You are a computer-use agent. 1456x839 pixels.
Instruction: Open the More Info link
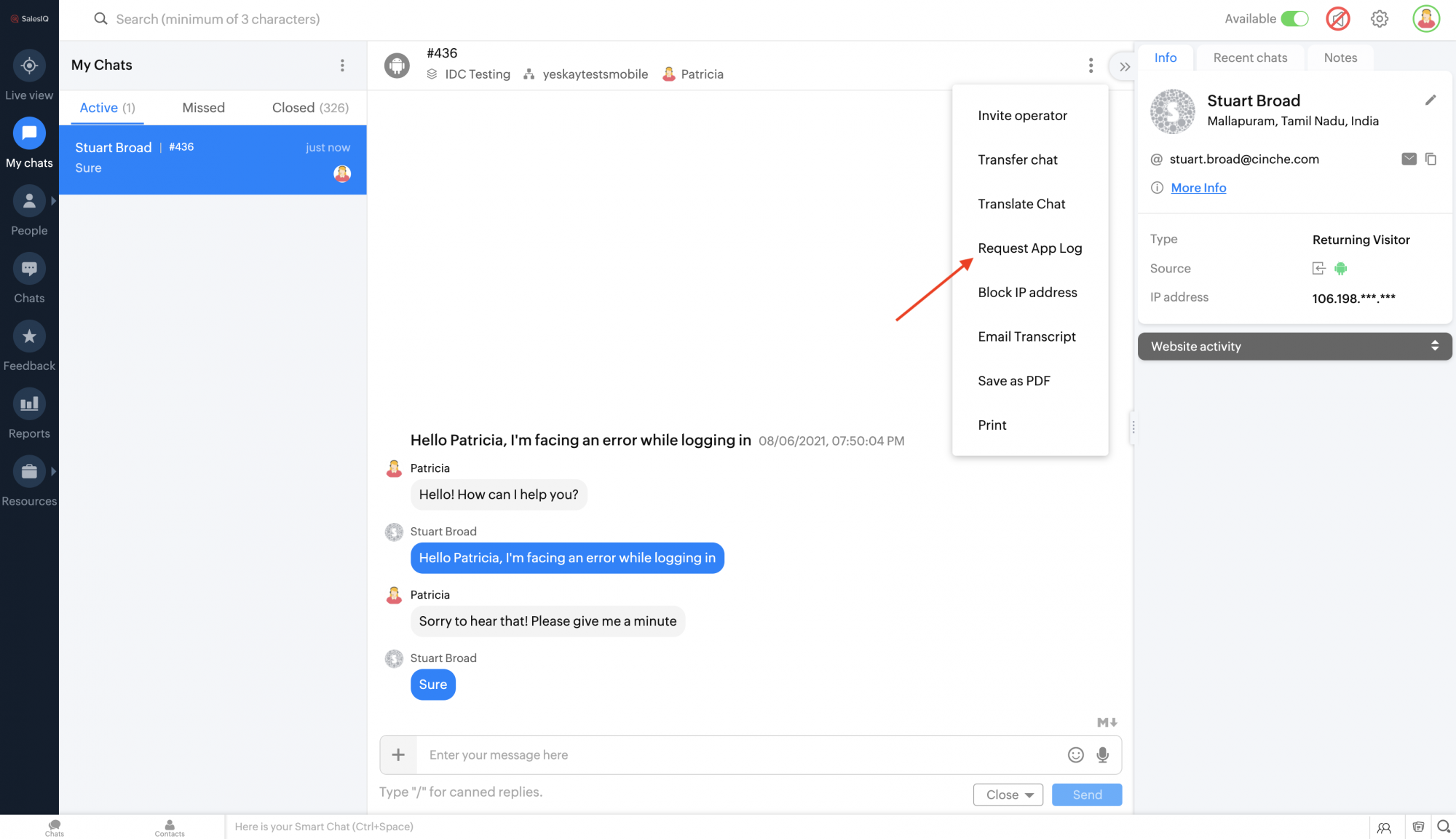point(1198,188)
